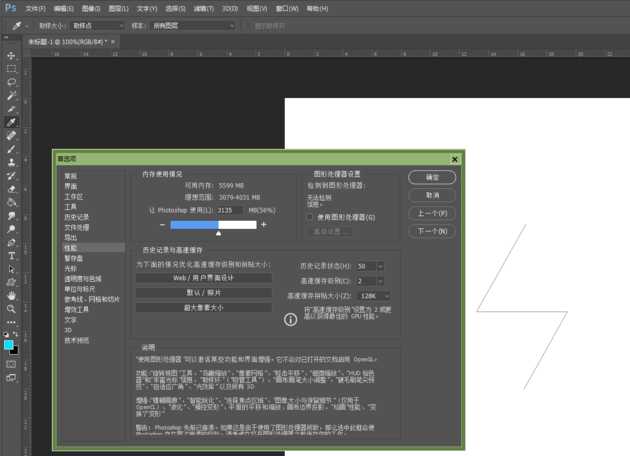Click the plus button beside memory slider

[x=264, y=225]
